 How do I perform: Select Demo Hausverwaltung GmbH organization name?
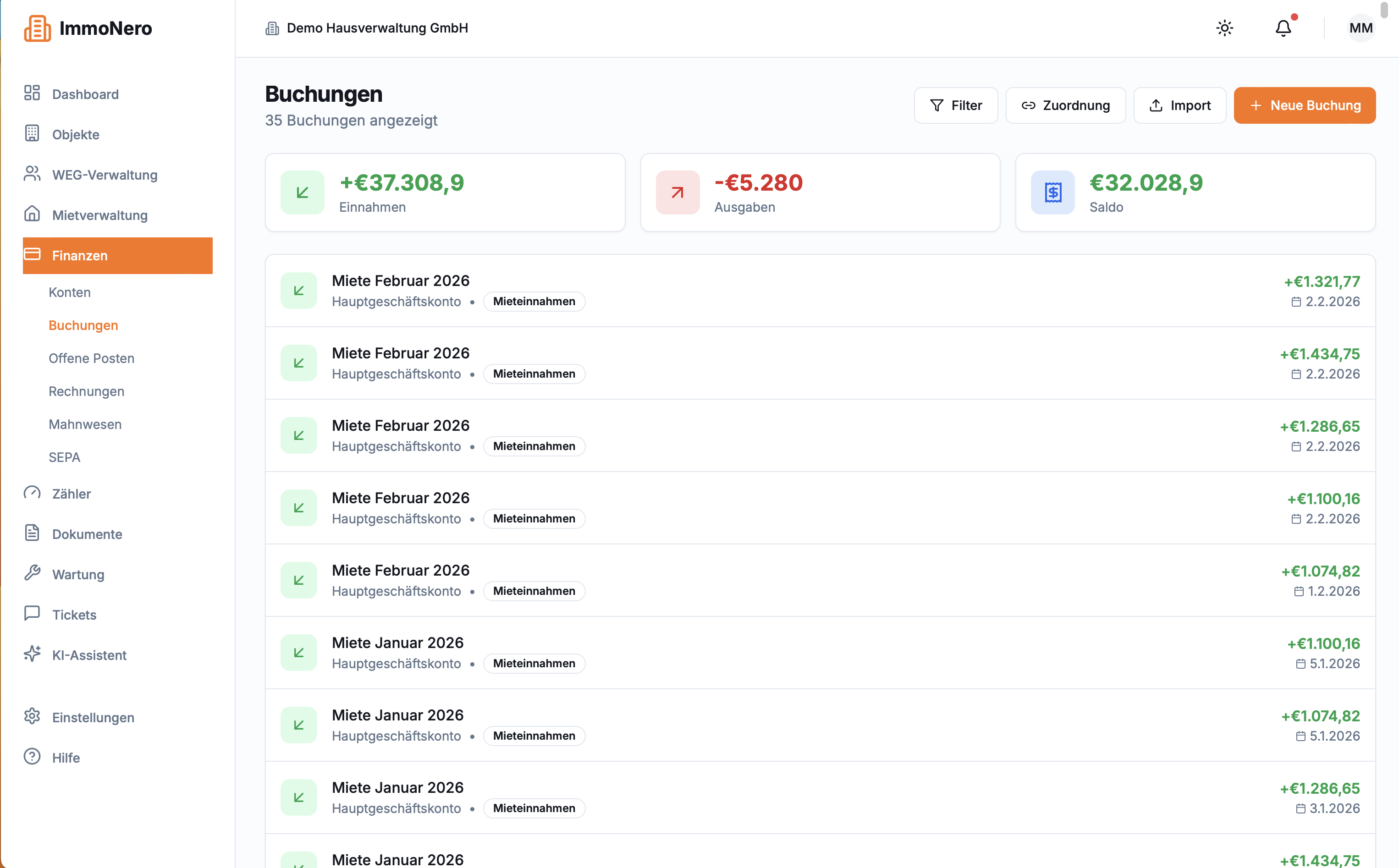coord(377,28)
